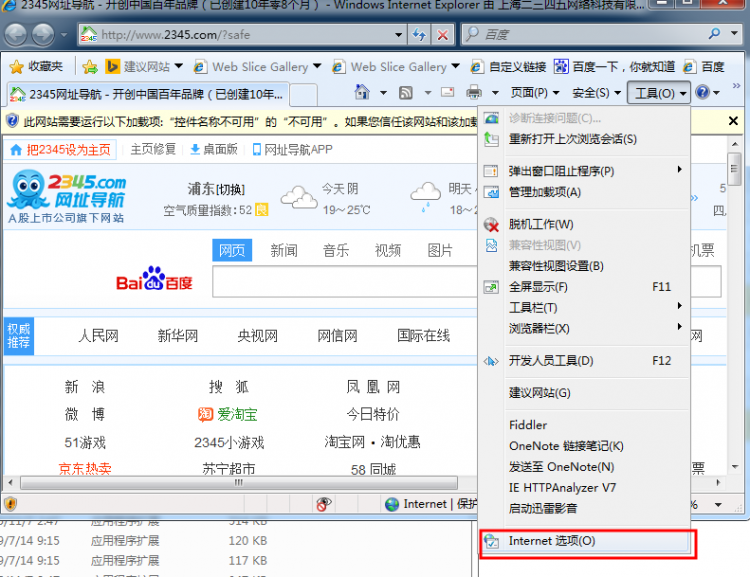Click the 工具(O) menu button
750x577 pixels.
coord(659,92)
